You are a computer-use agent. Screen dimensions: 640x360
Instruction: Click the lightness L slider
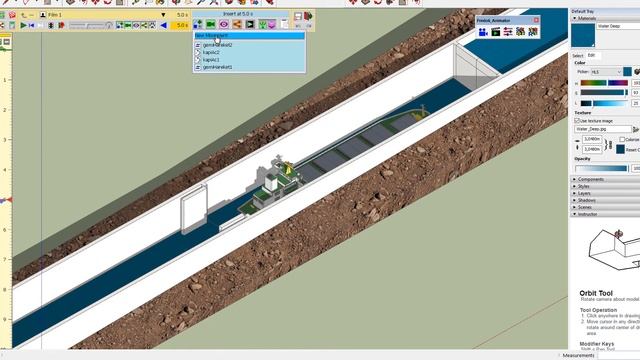[x=604, y=103]
